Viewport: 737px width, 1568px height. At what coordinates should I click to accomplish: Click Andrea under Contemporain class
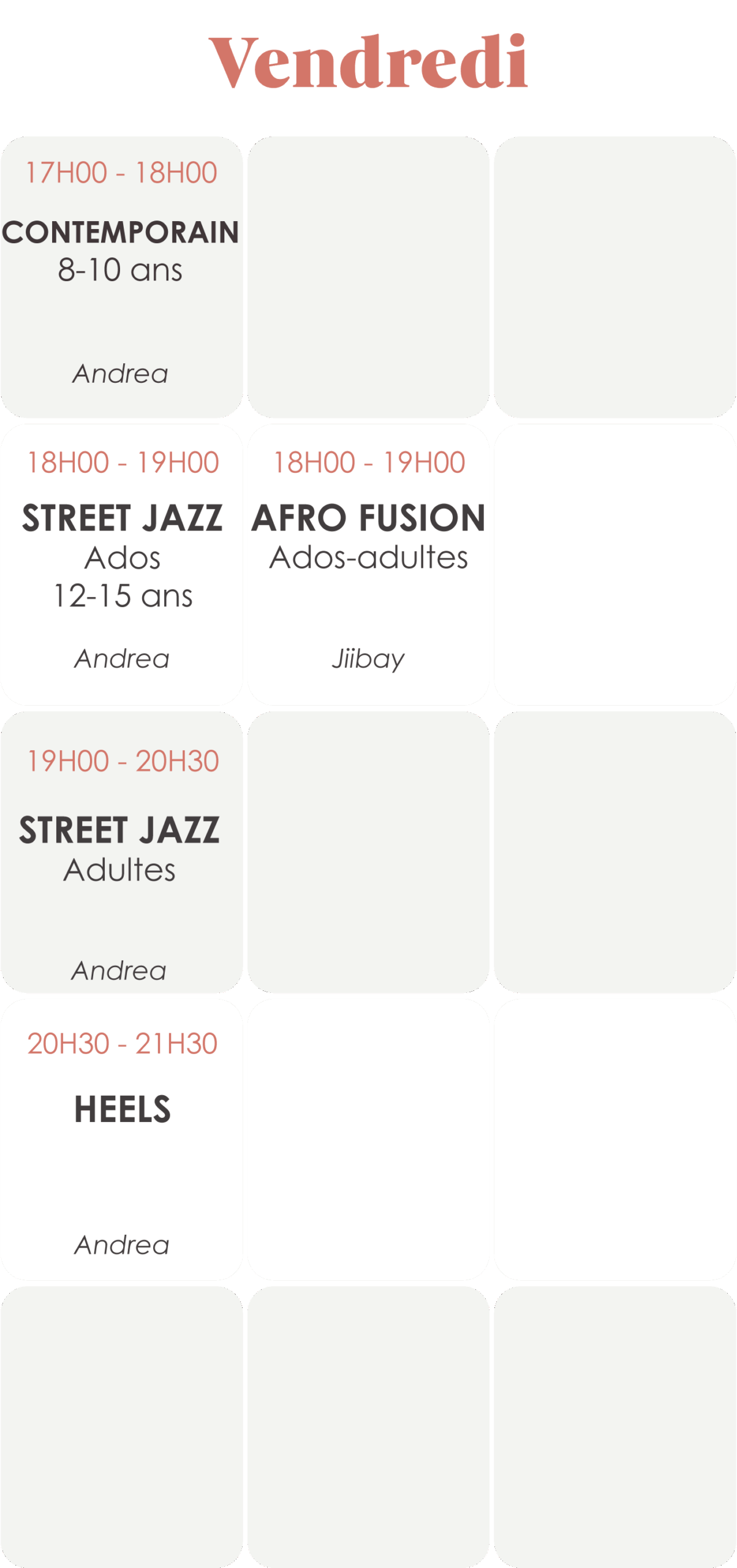pyautogui.click(x=120, y=374)
